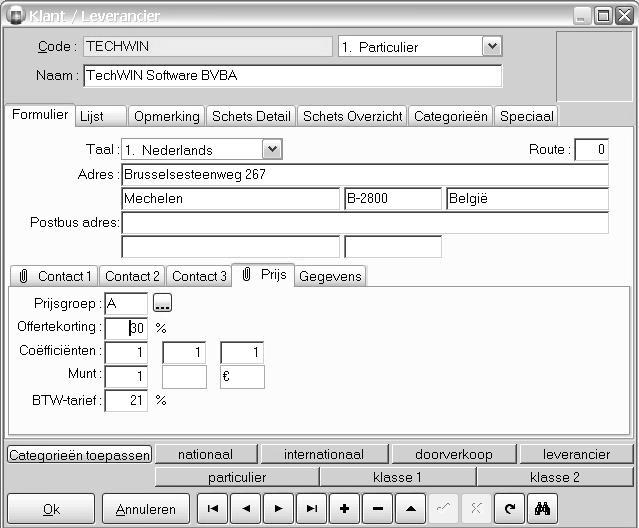Open the customer type dropdown arrow
The image size is (639, 528).
tap(492, 46)
